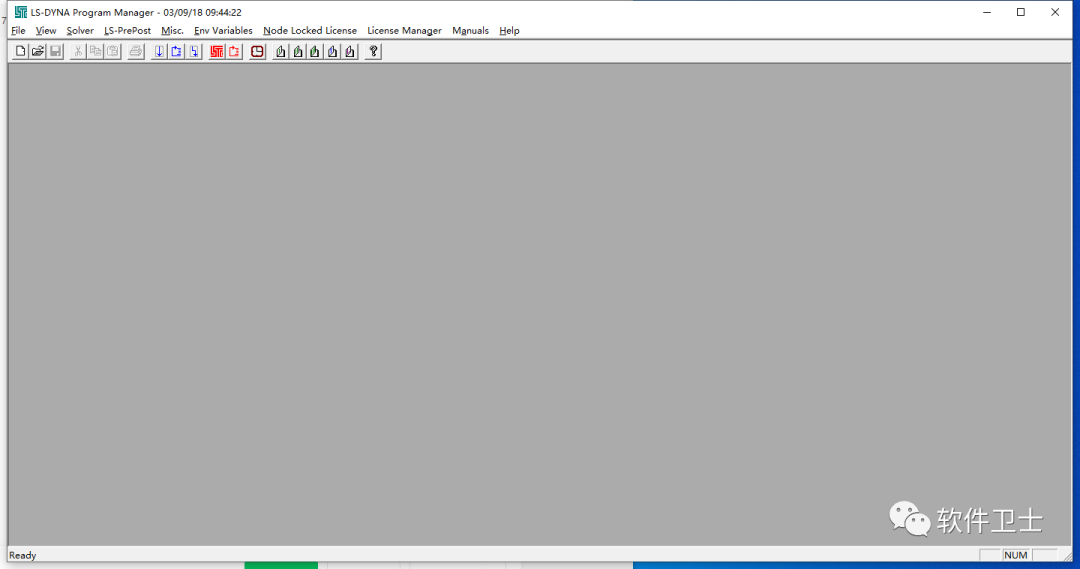Click the blue manual toolbar icon

pyautogui.click(x=333, y=51)
